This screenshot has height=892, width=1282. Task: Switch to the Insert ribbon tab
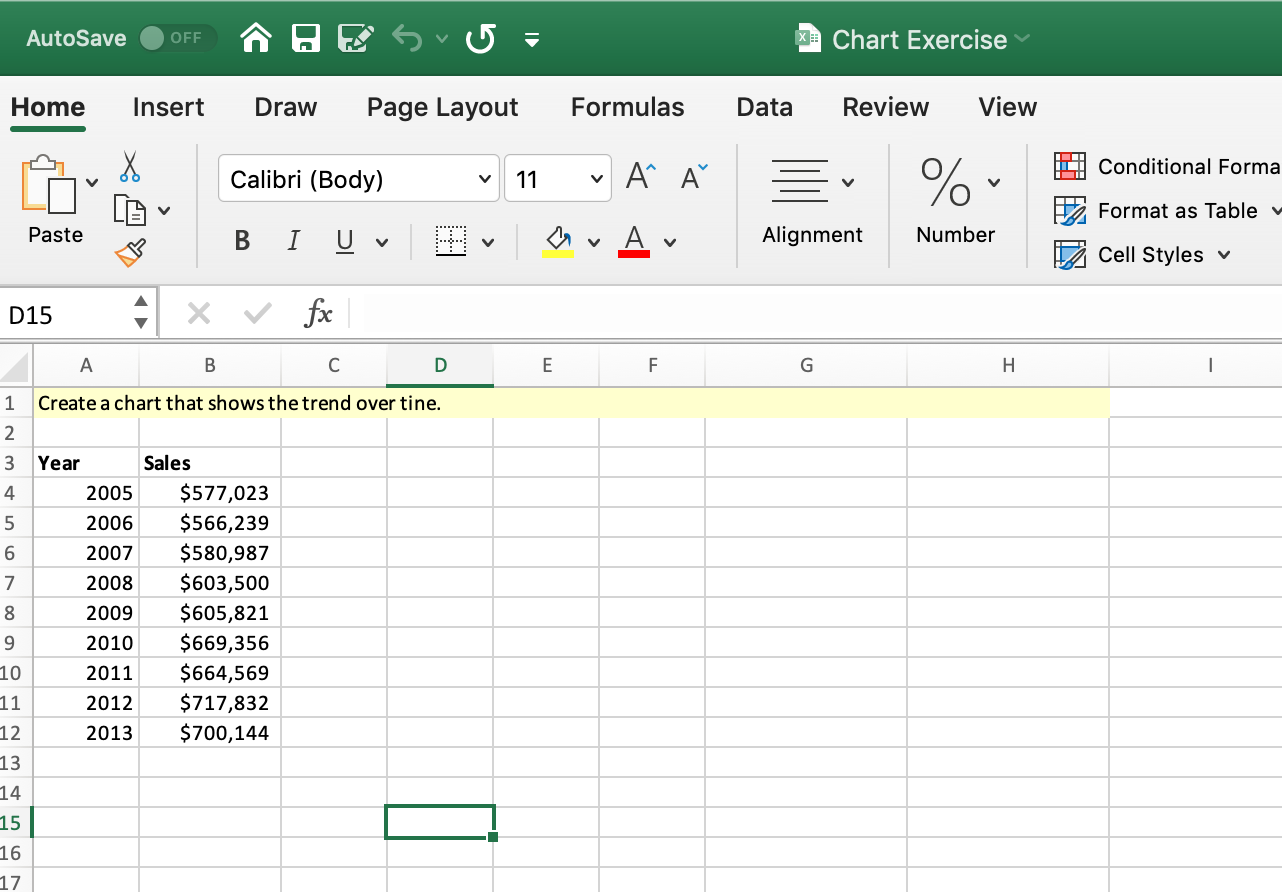tap(167, 107)
